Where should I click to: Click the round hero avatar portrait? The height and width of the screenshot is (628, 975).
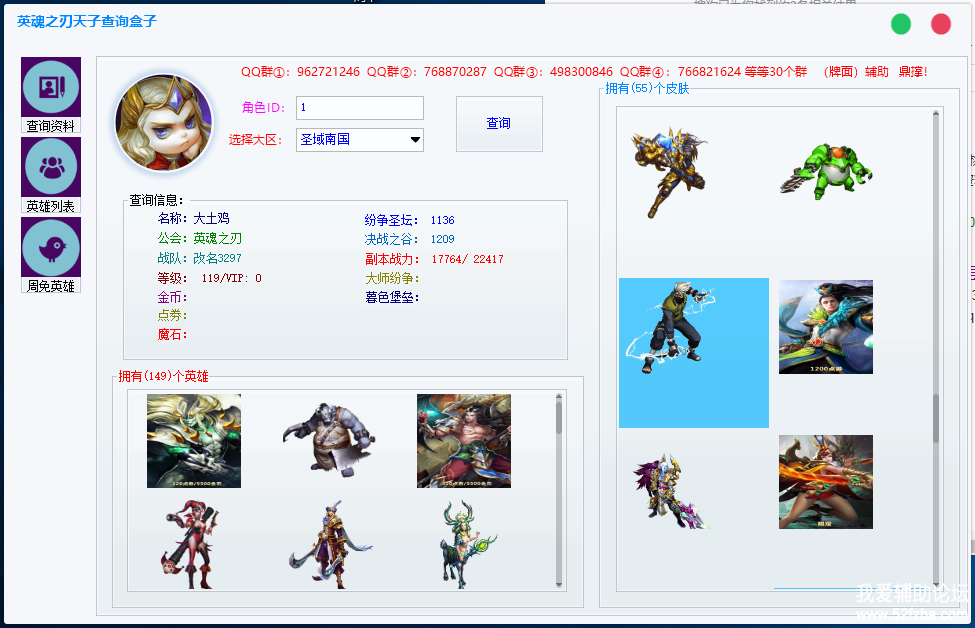click(164, 123)
